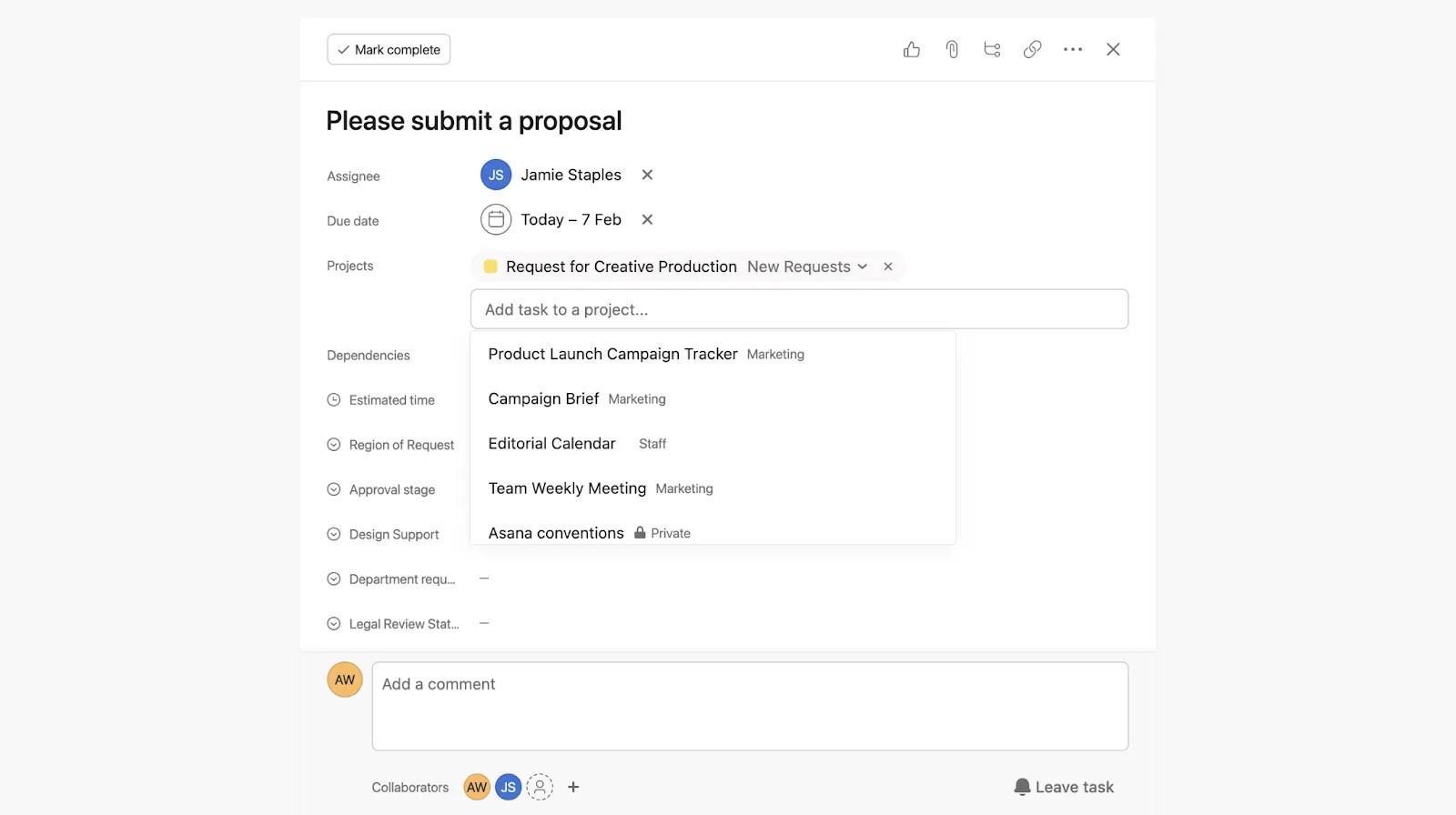Viewport: 1456px width, 815px height.
Task: Click Leave task button
Action: click(x=1064, y=787)
